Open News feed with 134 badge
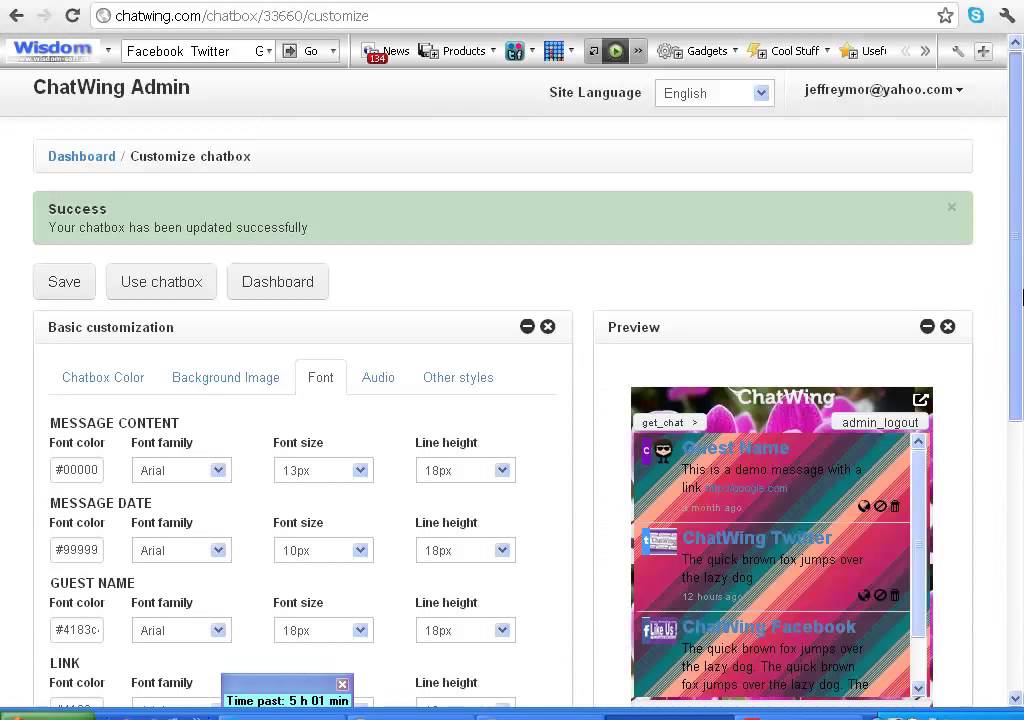Viewport: 1024px width, 720px height. click(x=386, y=51)
